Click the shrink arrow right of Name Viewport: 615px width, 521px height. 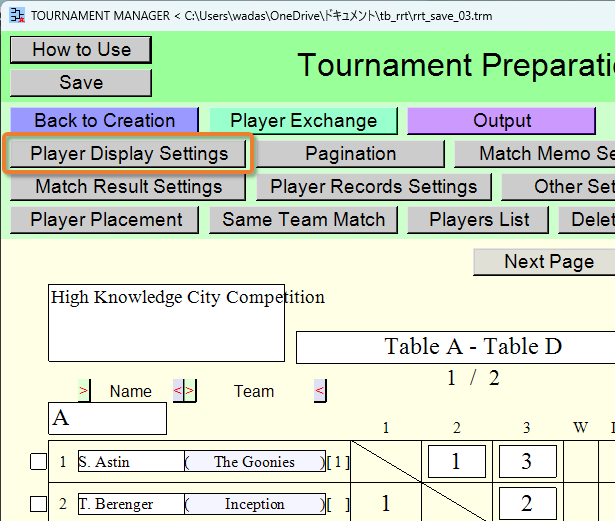(x=178, y=390)
